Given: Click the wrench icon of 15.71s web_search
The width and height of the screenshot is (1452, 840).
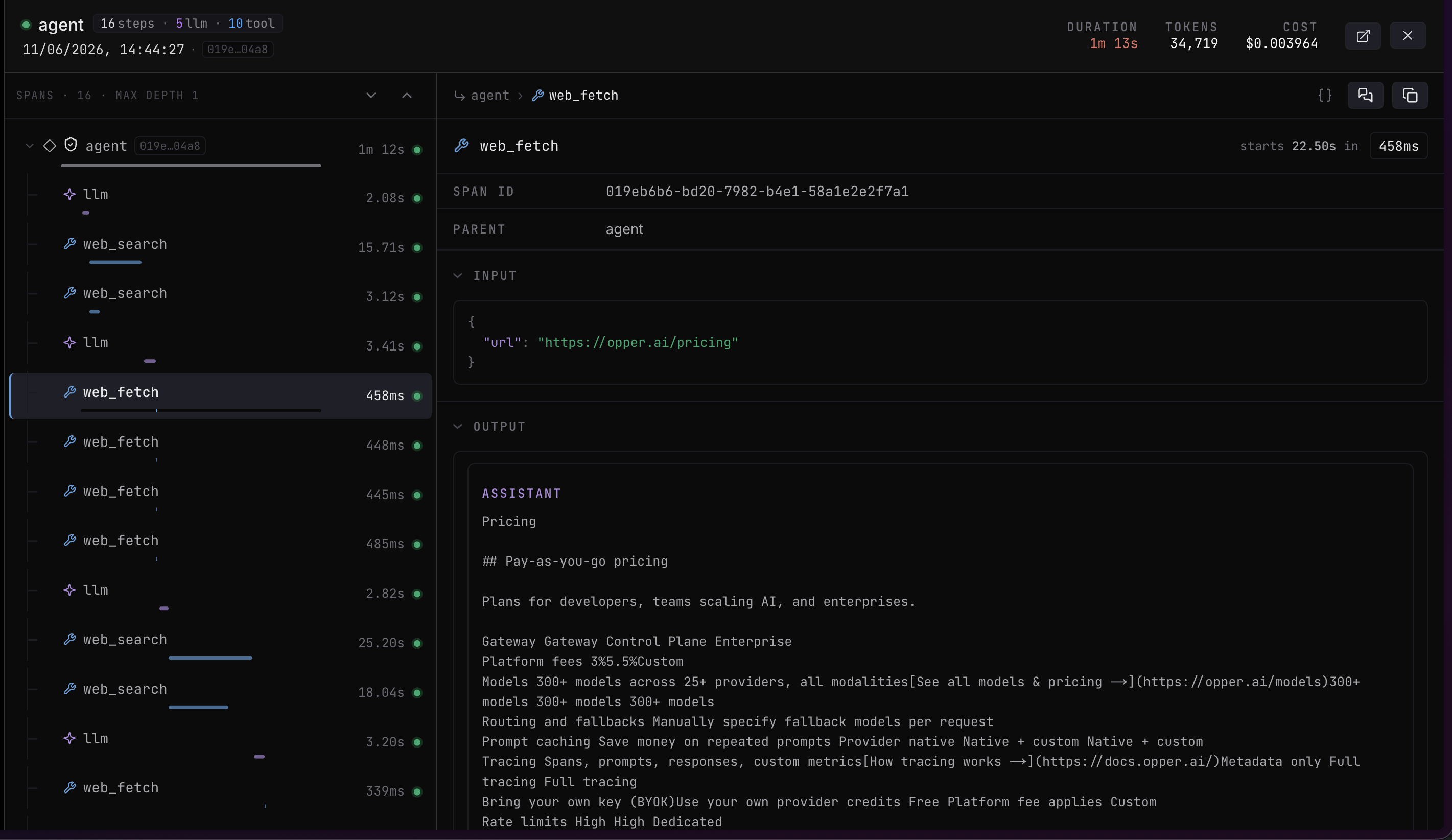Looking at the screenshot, I should [69, 244].
